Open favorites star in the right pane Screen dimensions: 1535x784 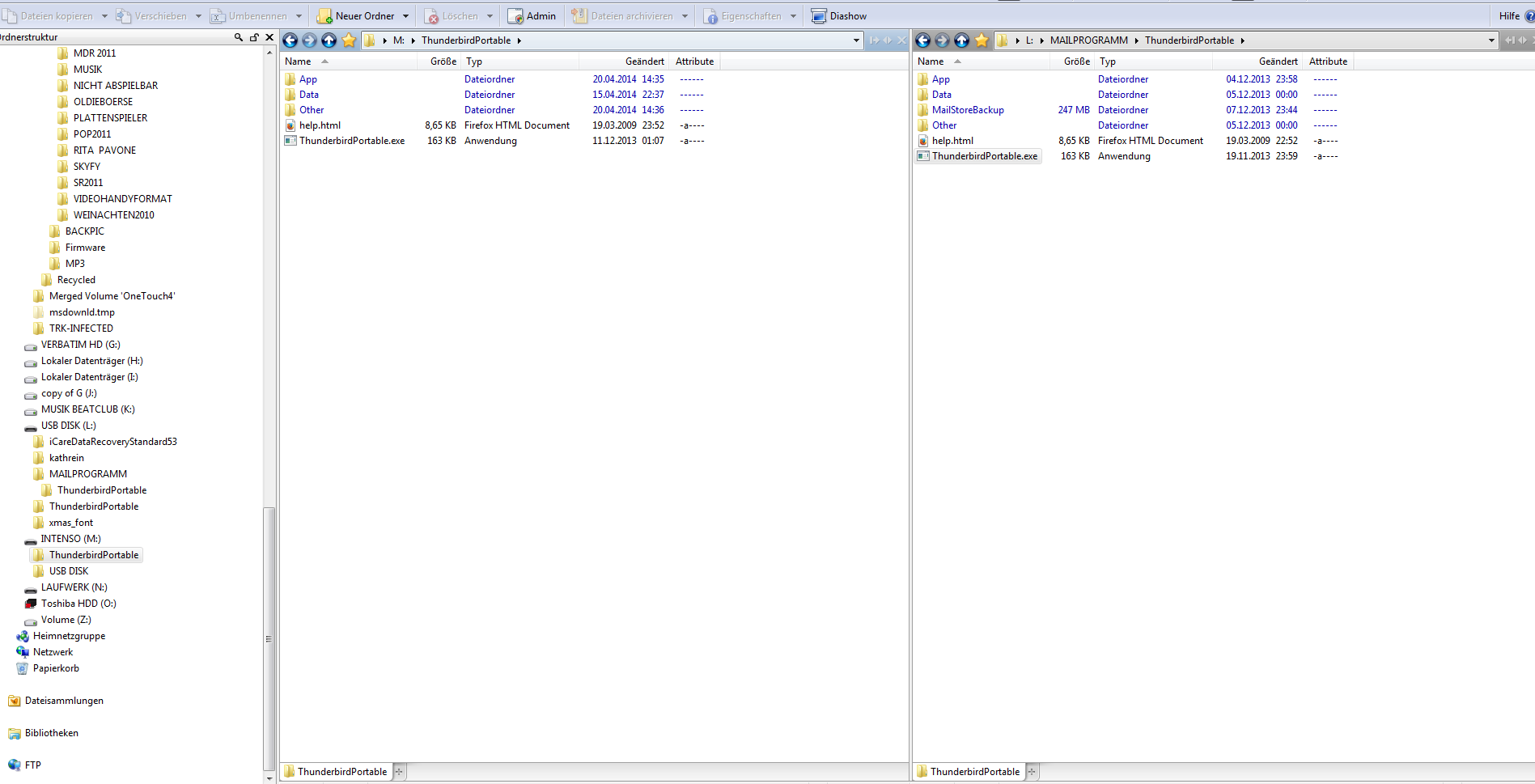(982, 40)
